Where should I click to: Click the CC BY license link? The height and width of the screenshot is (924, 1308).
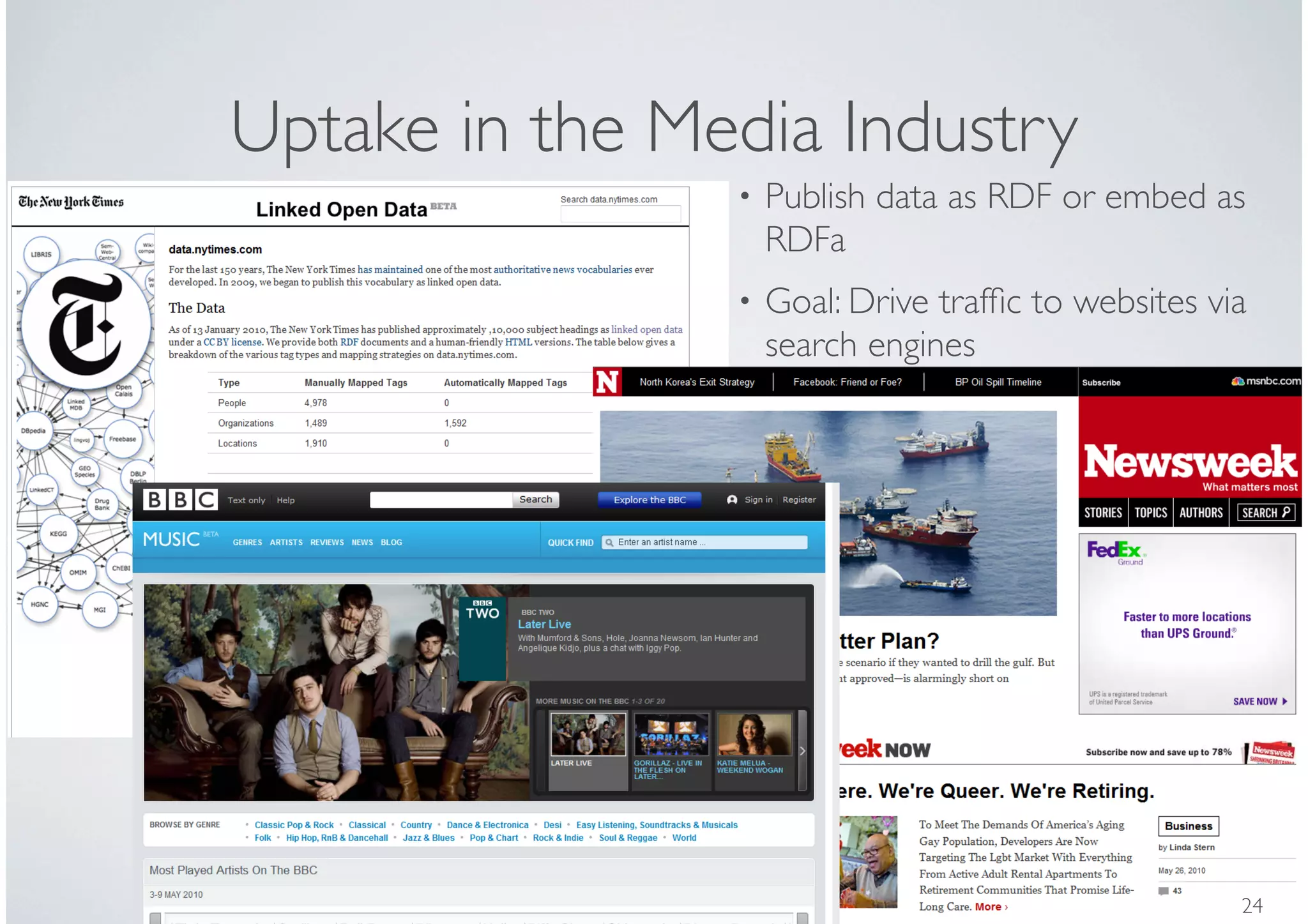tap(232, 342)
